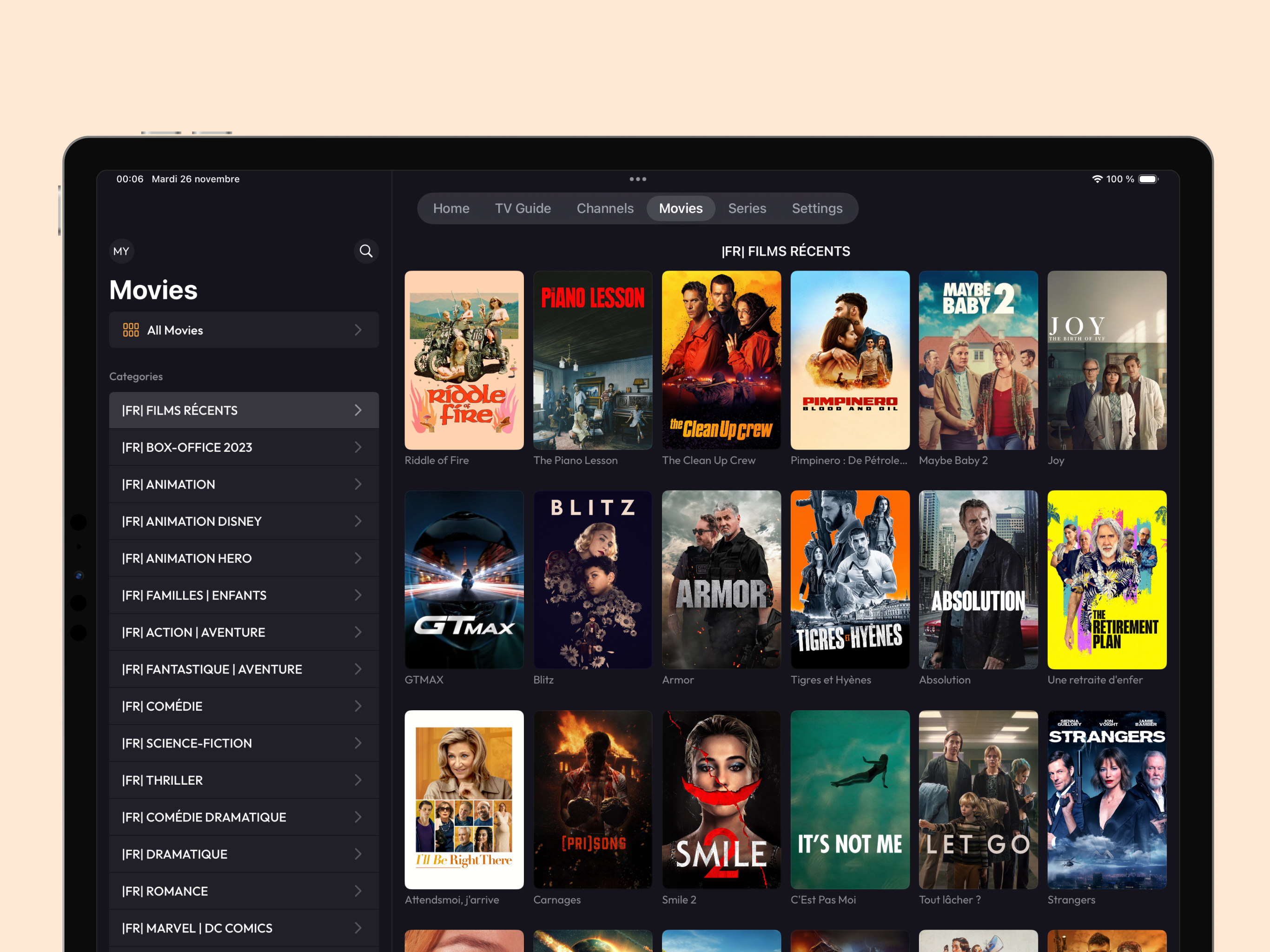Click the |FR| FILMS RÉCENTS section heading
Viewport: 1270px width, 952px height.
click(x=786, y=251)
